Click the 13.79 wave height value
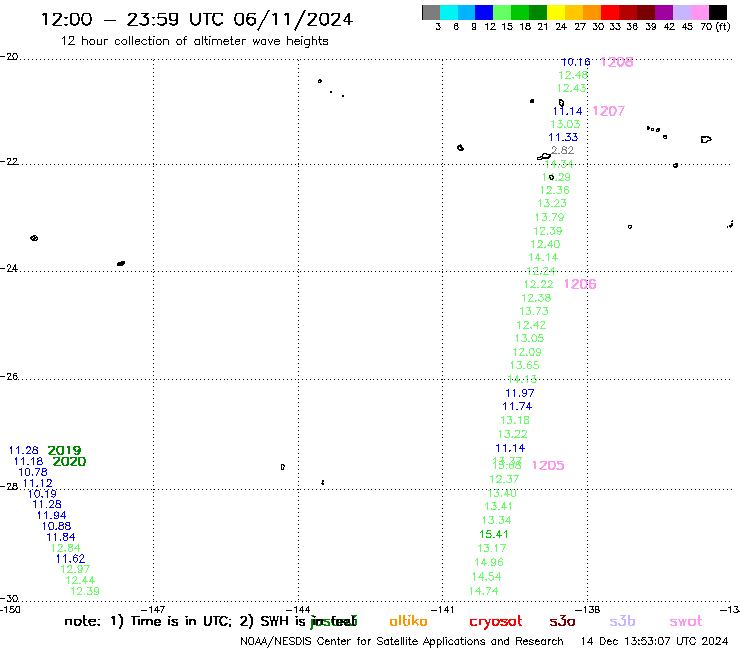Screen dimensions: 740x650 [x=549, y=217]
